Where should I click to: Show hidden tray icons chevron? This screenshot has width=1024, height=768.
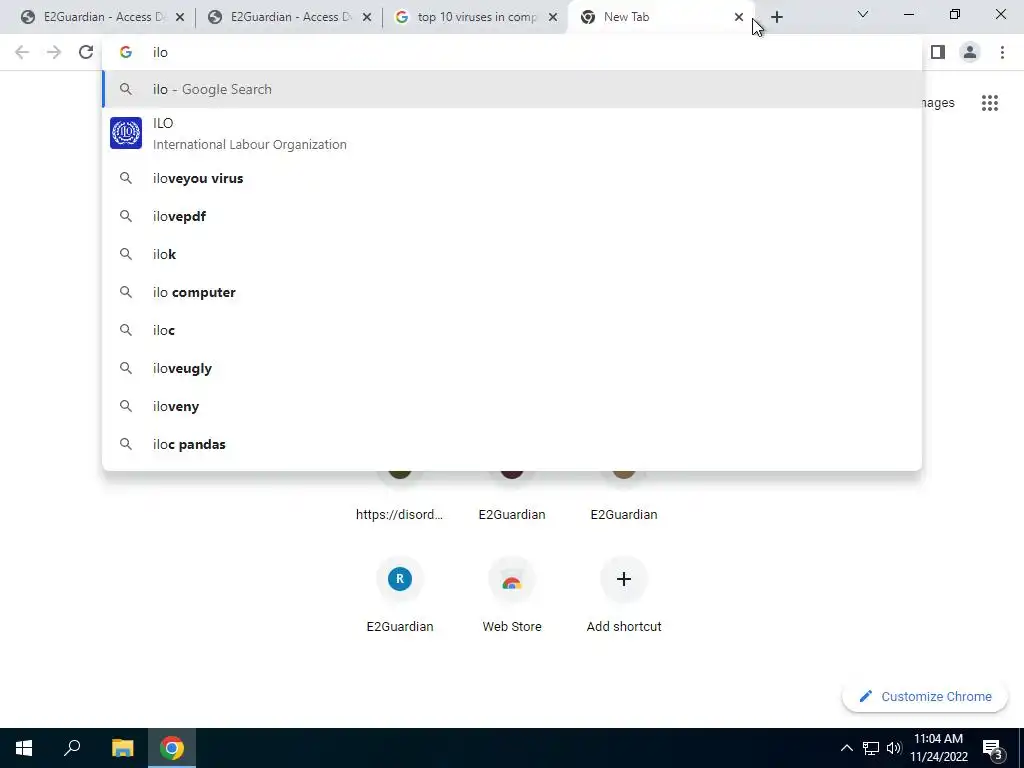point(846,748)
